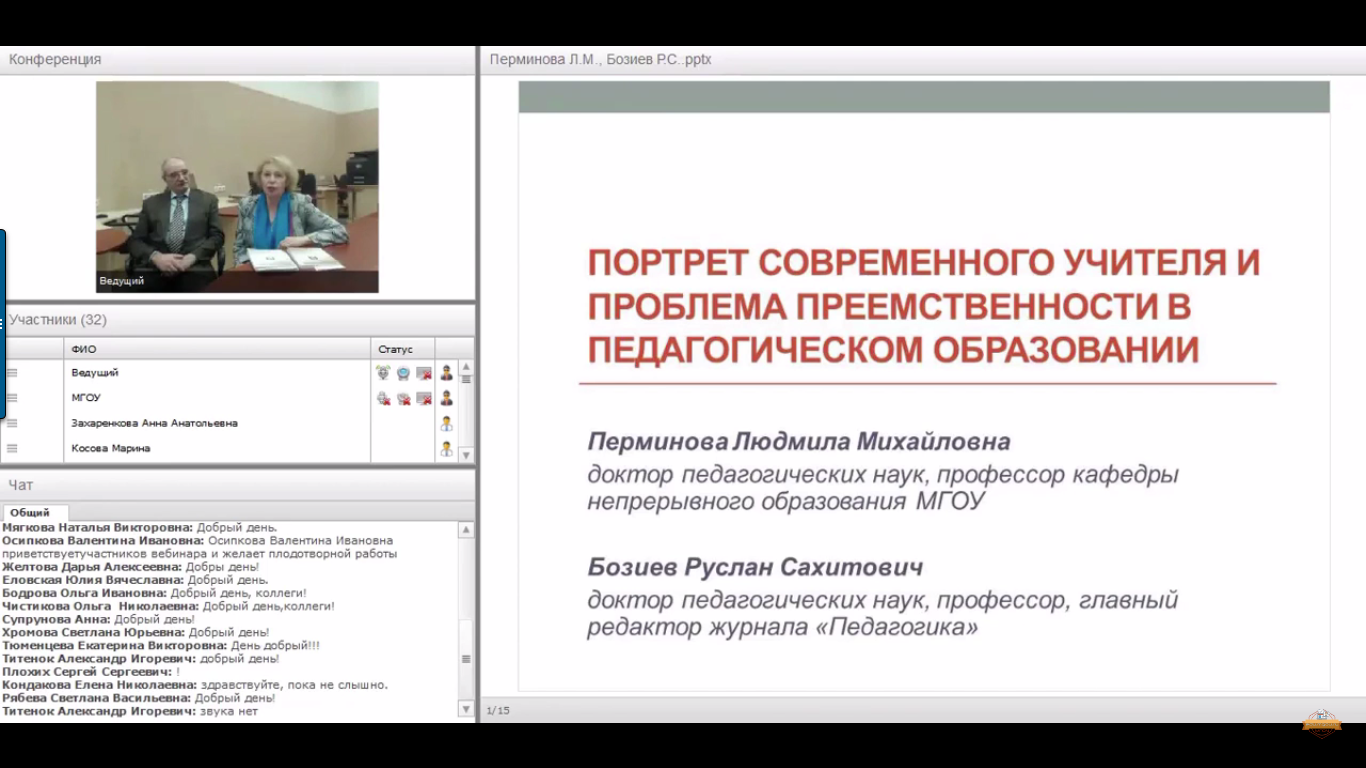Click screen-share status icon for Ведущий
The width and height of the screenshot is (1366, 768).
(424, 373)
